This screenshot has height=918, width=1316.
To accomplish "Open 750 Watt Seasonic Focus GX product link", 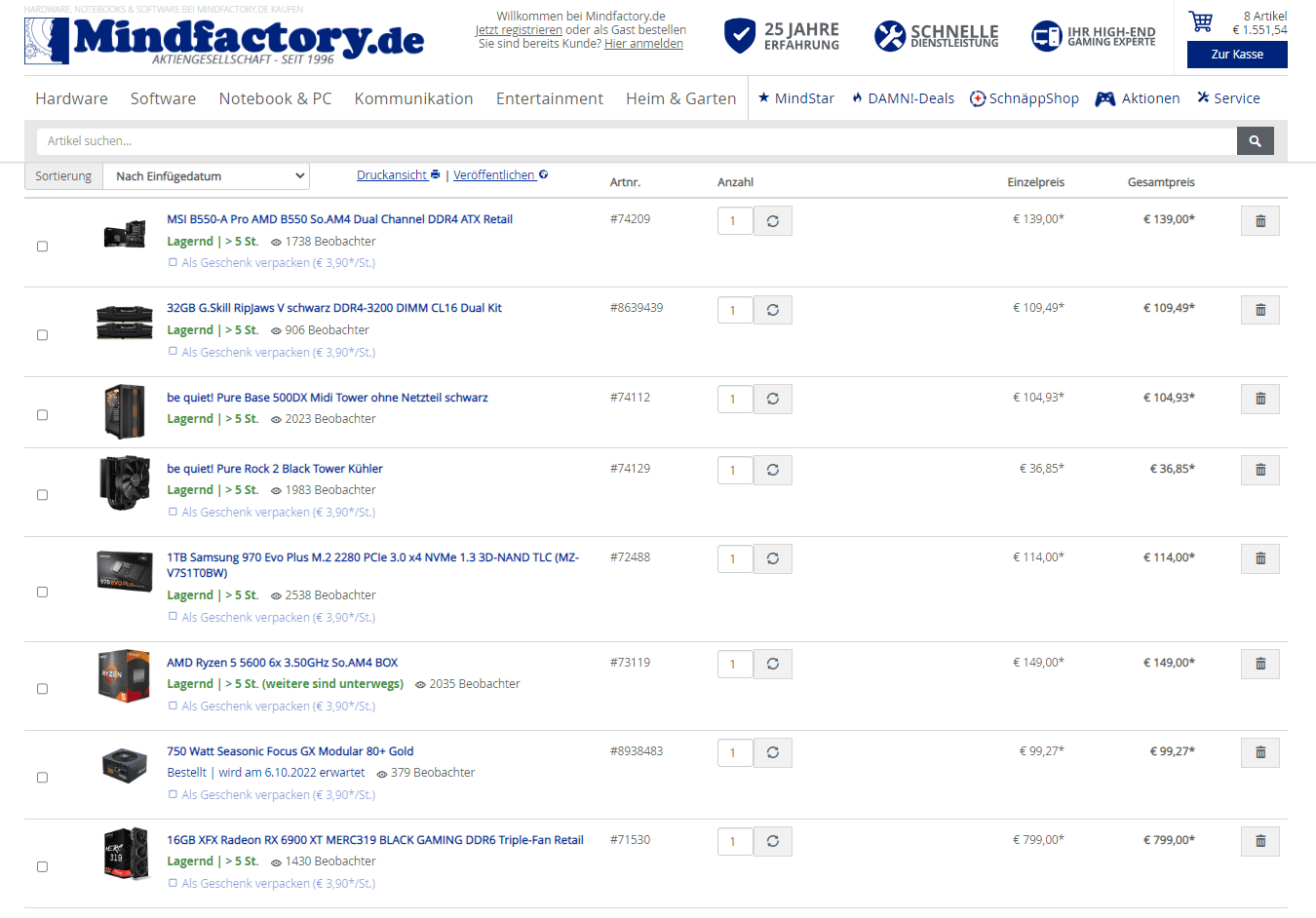I will point(290,751).
